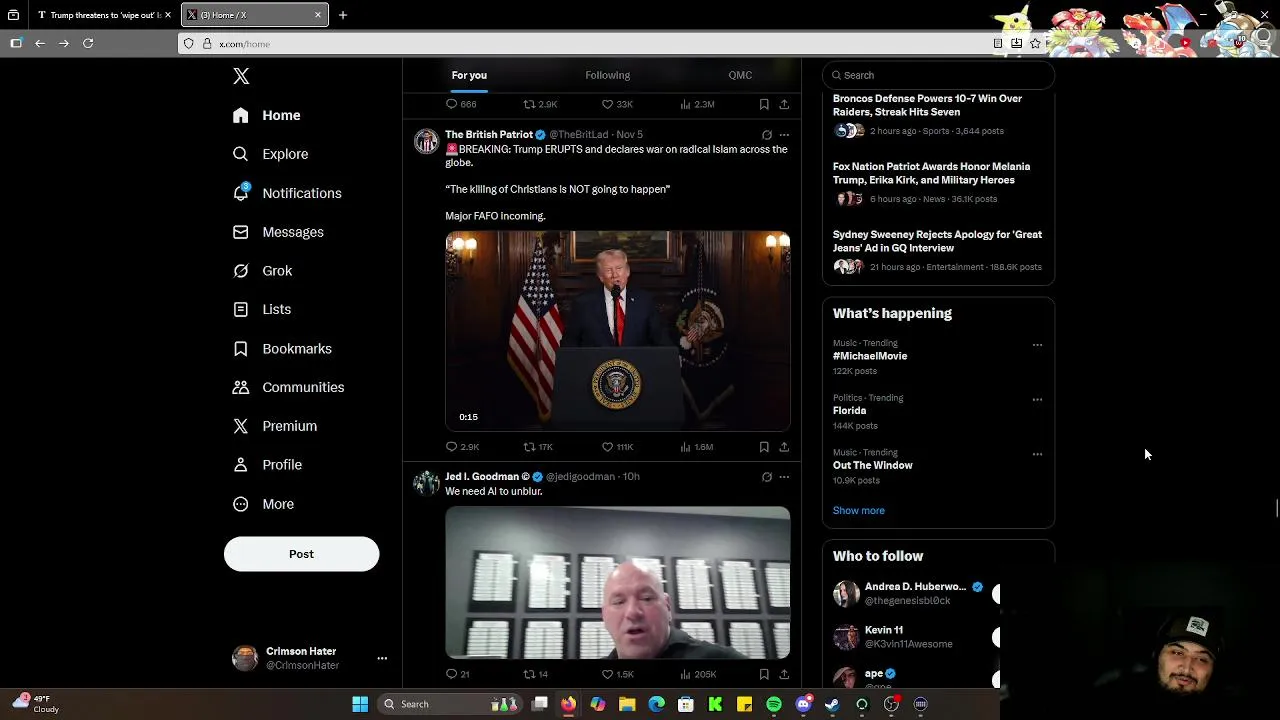Open Bookmarks from the sidebar

281,349
